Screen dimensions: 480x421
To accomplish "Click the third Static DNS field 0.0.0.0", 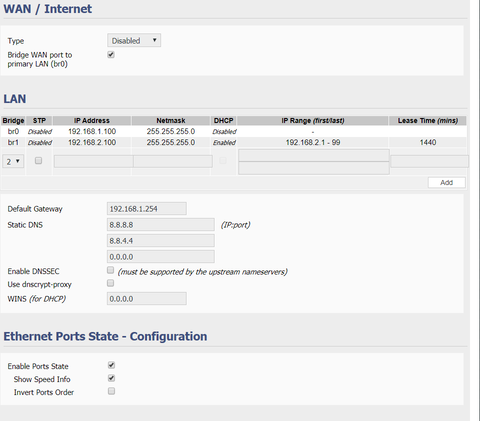I will (x=161, y=257).
